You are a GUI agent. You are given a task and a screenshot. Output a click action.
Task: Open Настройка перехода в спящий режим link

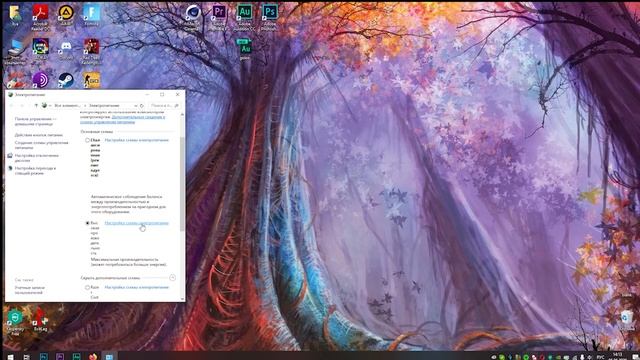click(x=35, y=171)
